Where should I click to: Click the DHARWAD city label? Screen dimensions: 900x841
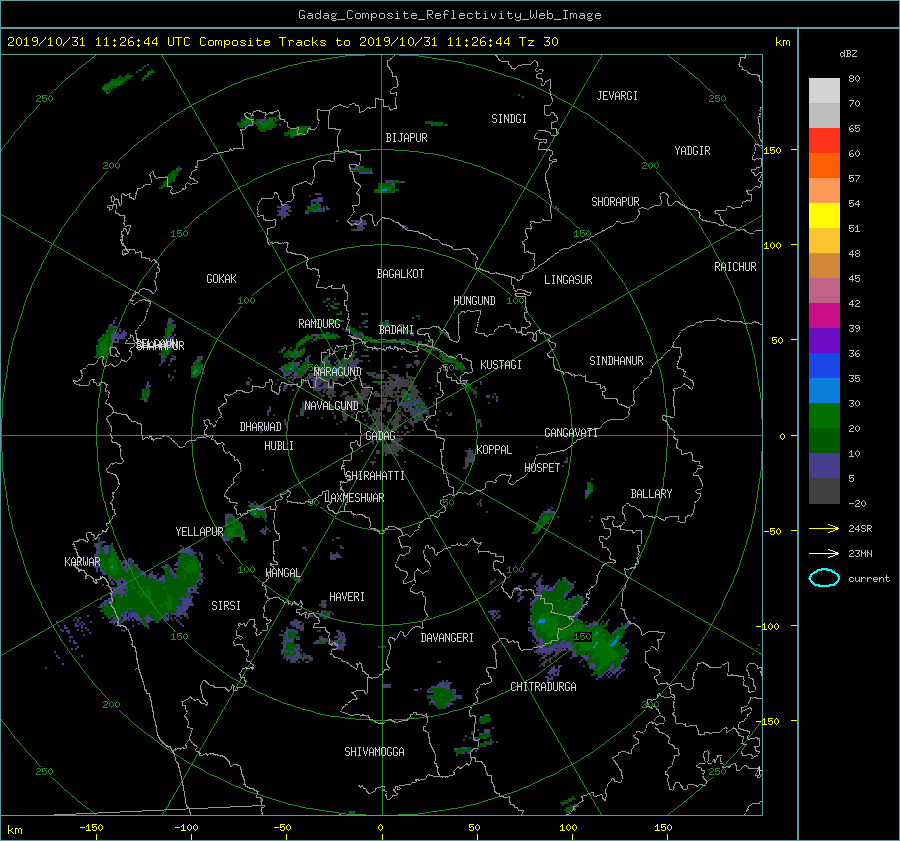click(x=260, y=427)
